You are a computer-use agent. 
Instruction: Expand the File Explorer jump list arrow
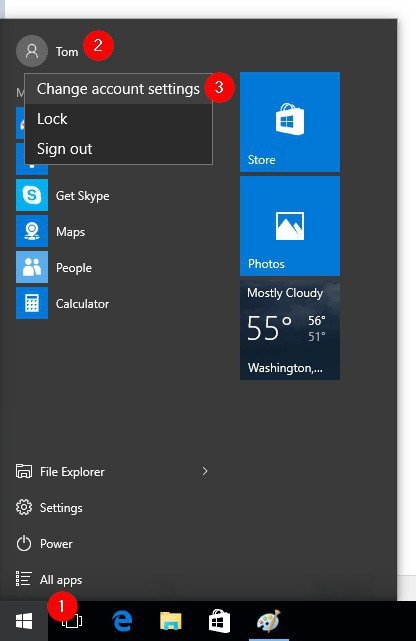tap(205, 471)
